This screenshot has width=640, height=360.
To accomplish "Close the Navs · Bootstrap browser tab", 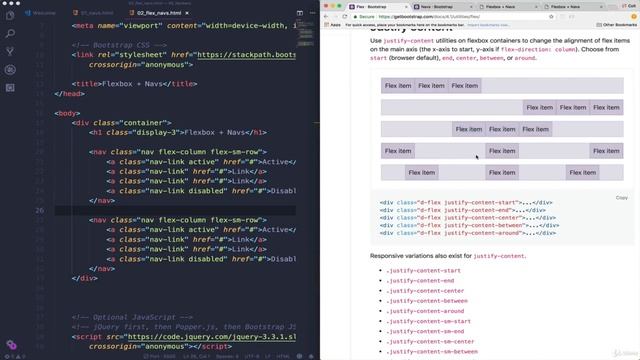I will coord(471,7).
